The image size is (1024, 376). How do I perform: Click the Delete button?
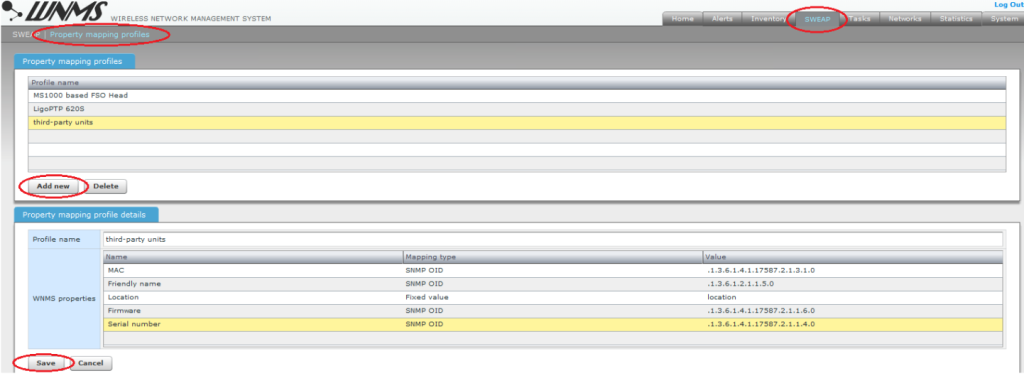click(x=106, y=186)
